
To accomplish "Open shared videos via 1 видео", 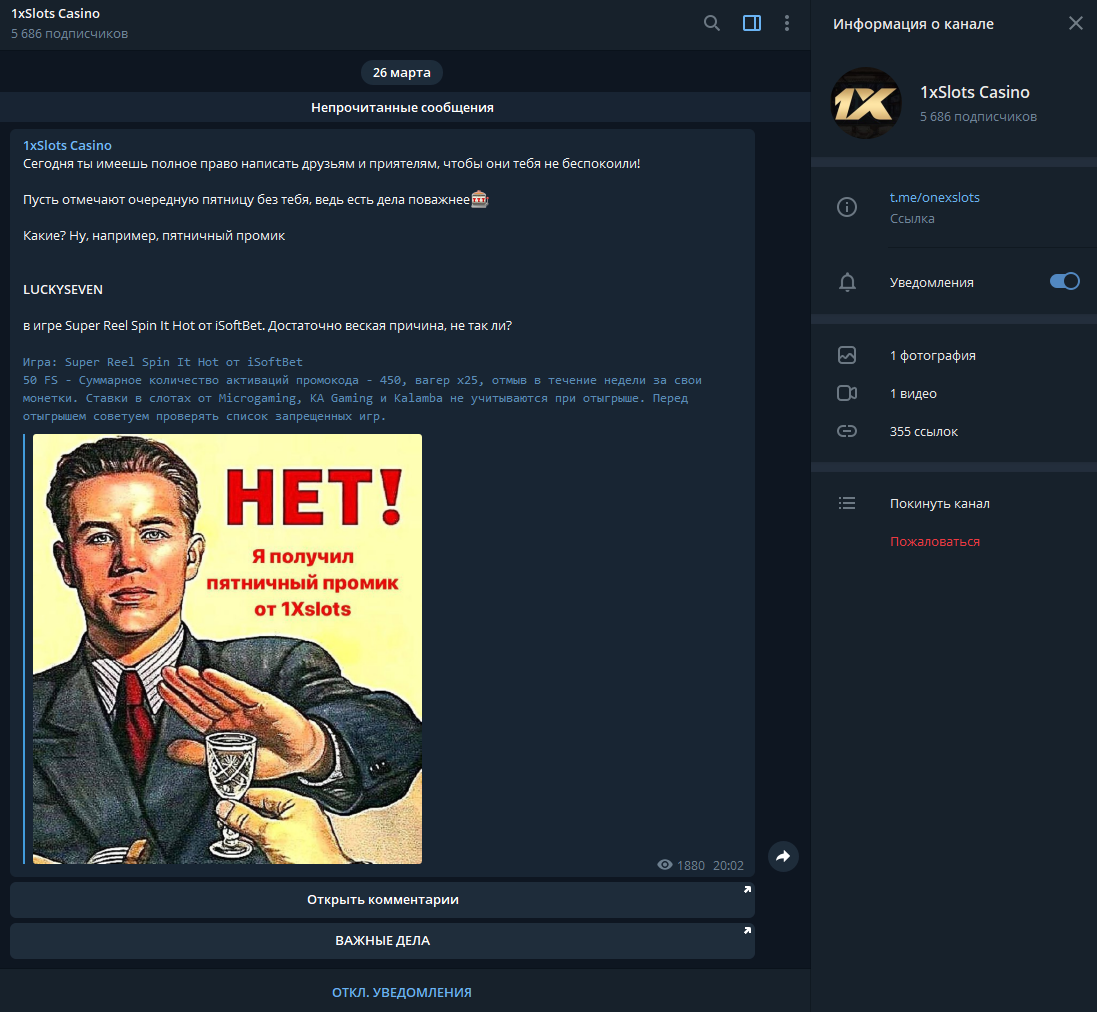I will pyautogui.click(x=913, y=393).
